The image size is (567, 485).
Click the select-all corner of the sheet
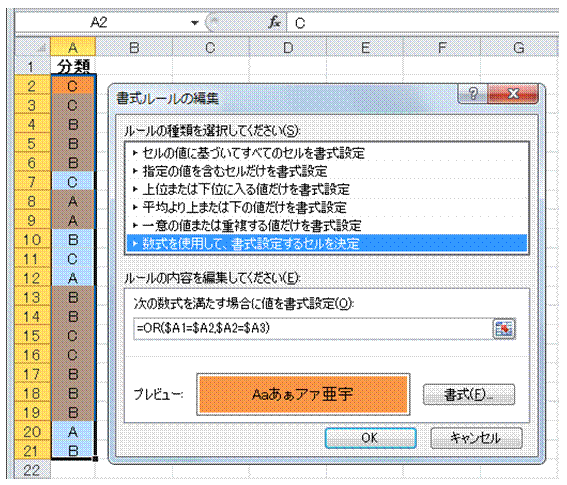click(x=33, y=47)
